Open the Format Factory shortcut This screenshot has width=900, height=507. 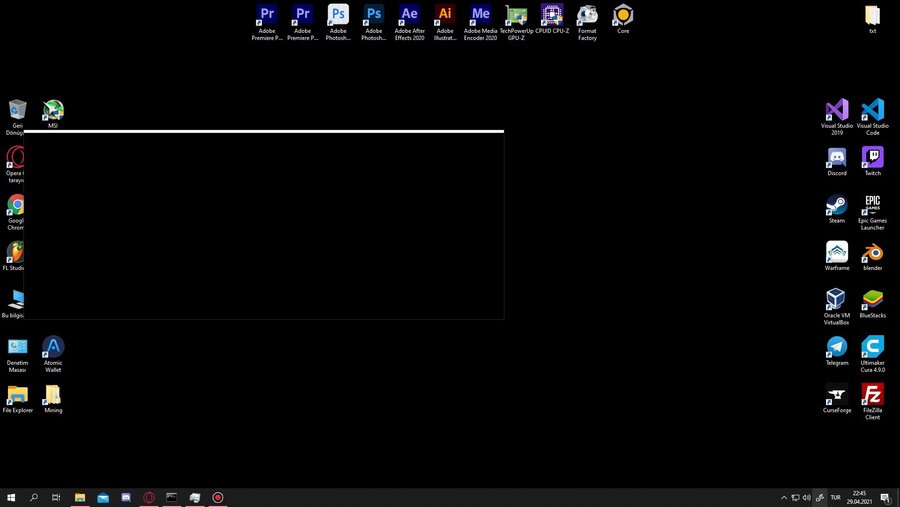[x=587, y=22]
